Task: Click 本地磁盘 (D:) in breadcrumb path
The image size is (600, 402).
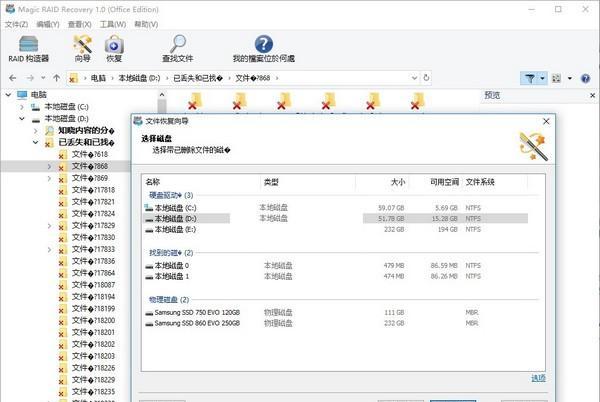Action: [139, 78]
